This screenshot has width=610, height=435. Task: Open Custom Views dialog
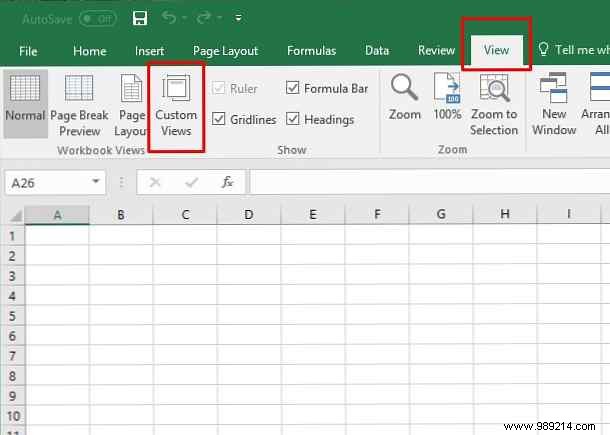(176, 106)
